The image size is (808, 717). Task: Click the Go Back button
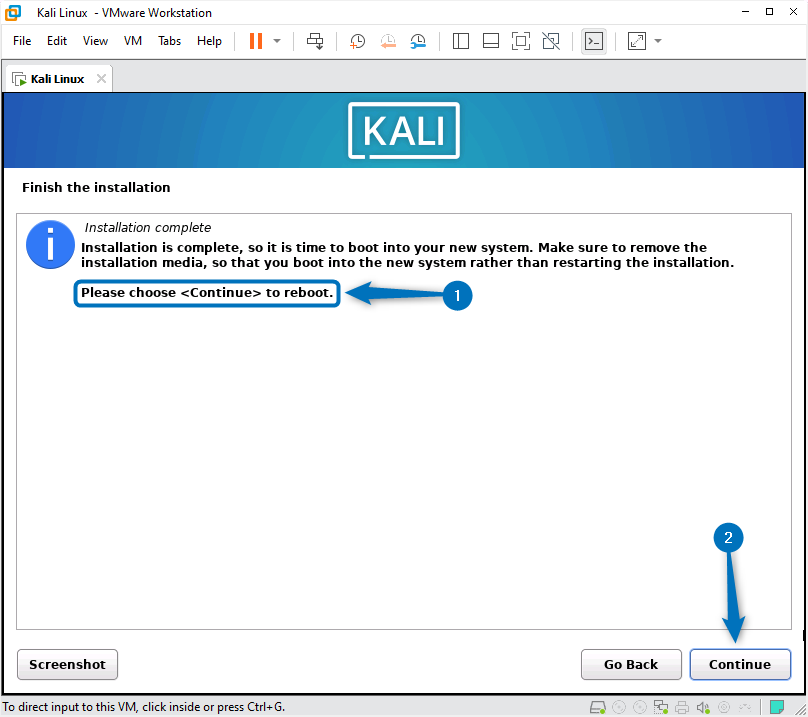[x=631, y=664]
